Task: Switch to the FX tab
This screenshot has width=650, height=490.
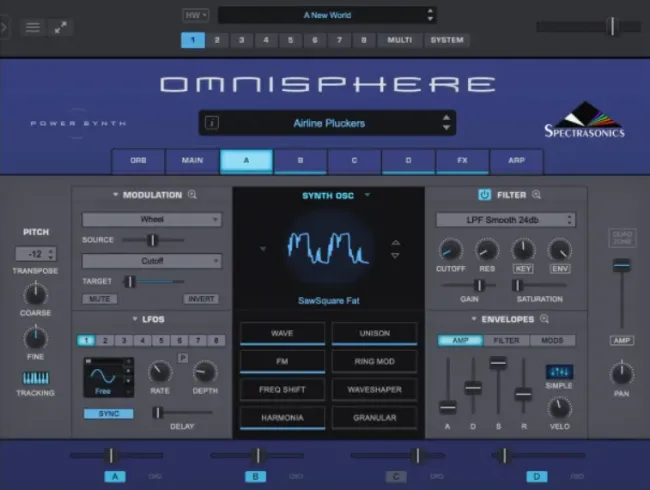Action: pos(462,160)
